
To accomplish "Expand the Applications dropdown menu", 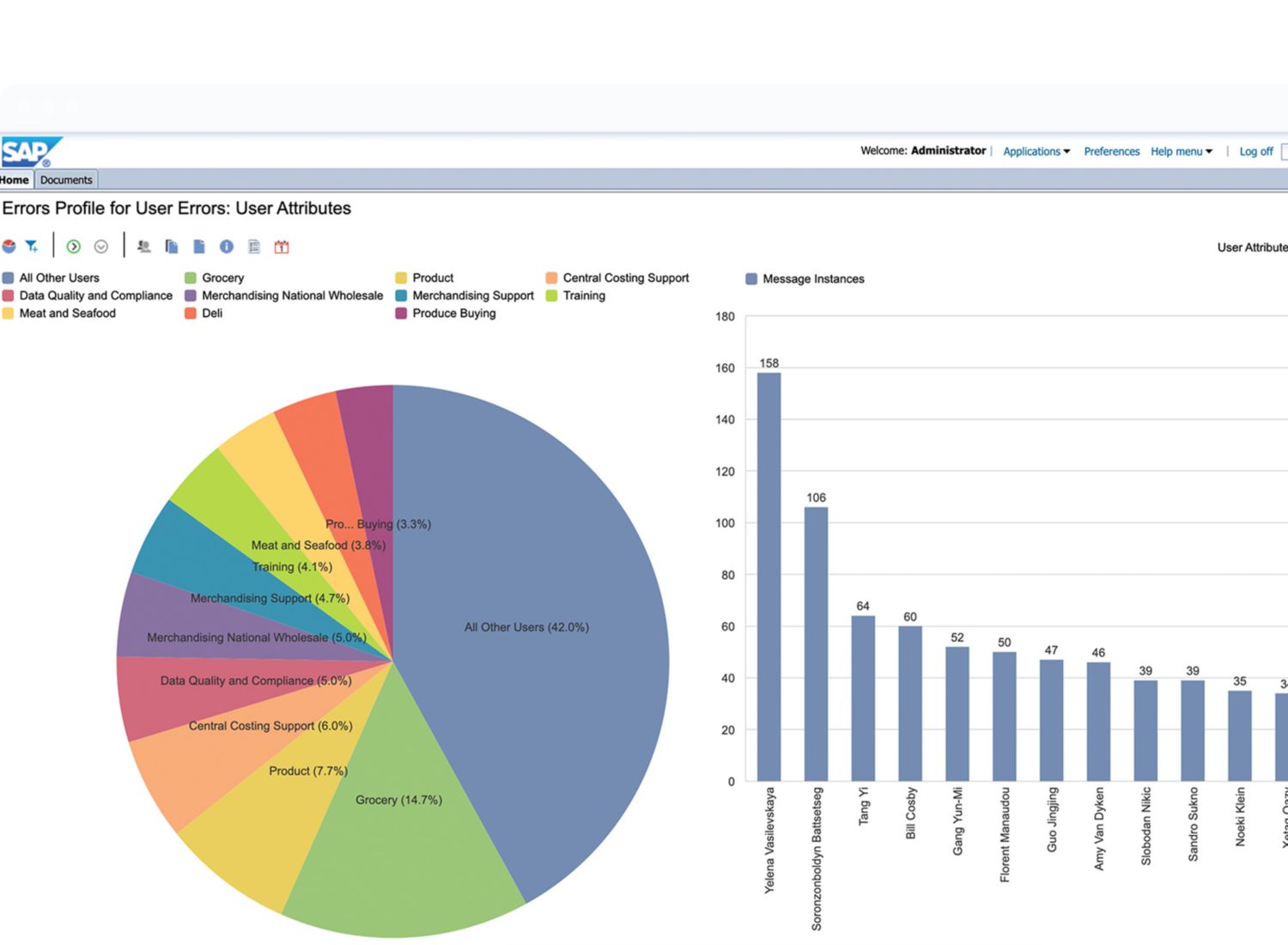I will point(1036,151).
